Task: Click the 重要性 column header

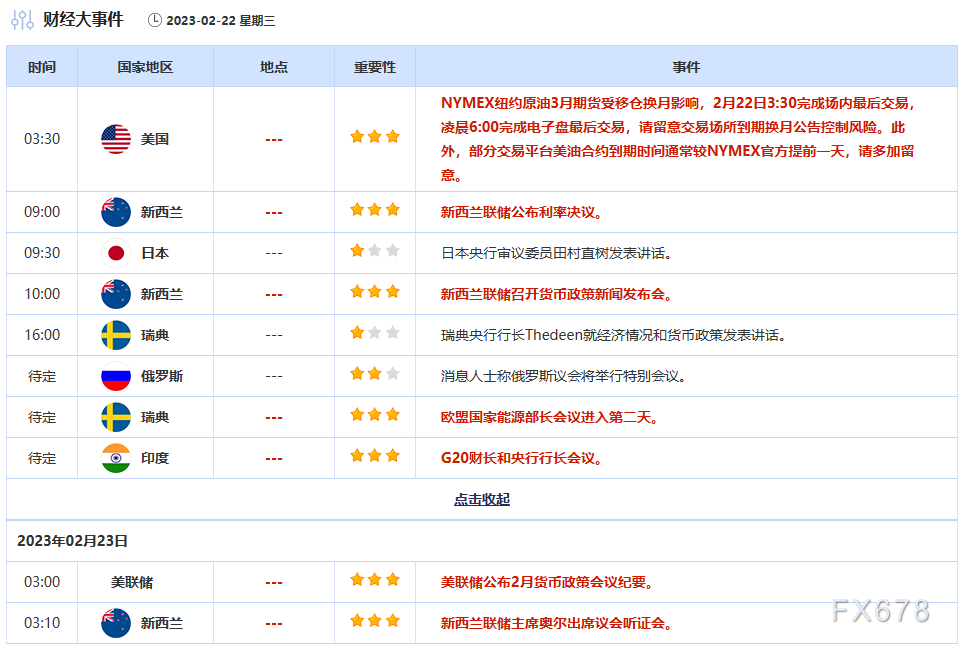Action: click(374, 67)
